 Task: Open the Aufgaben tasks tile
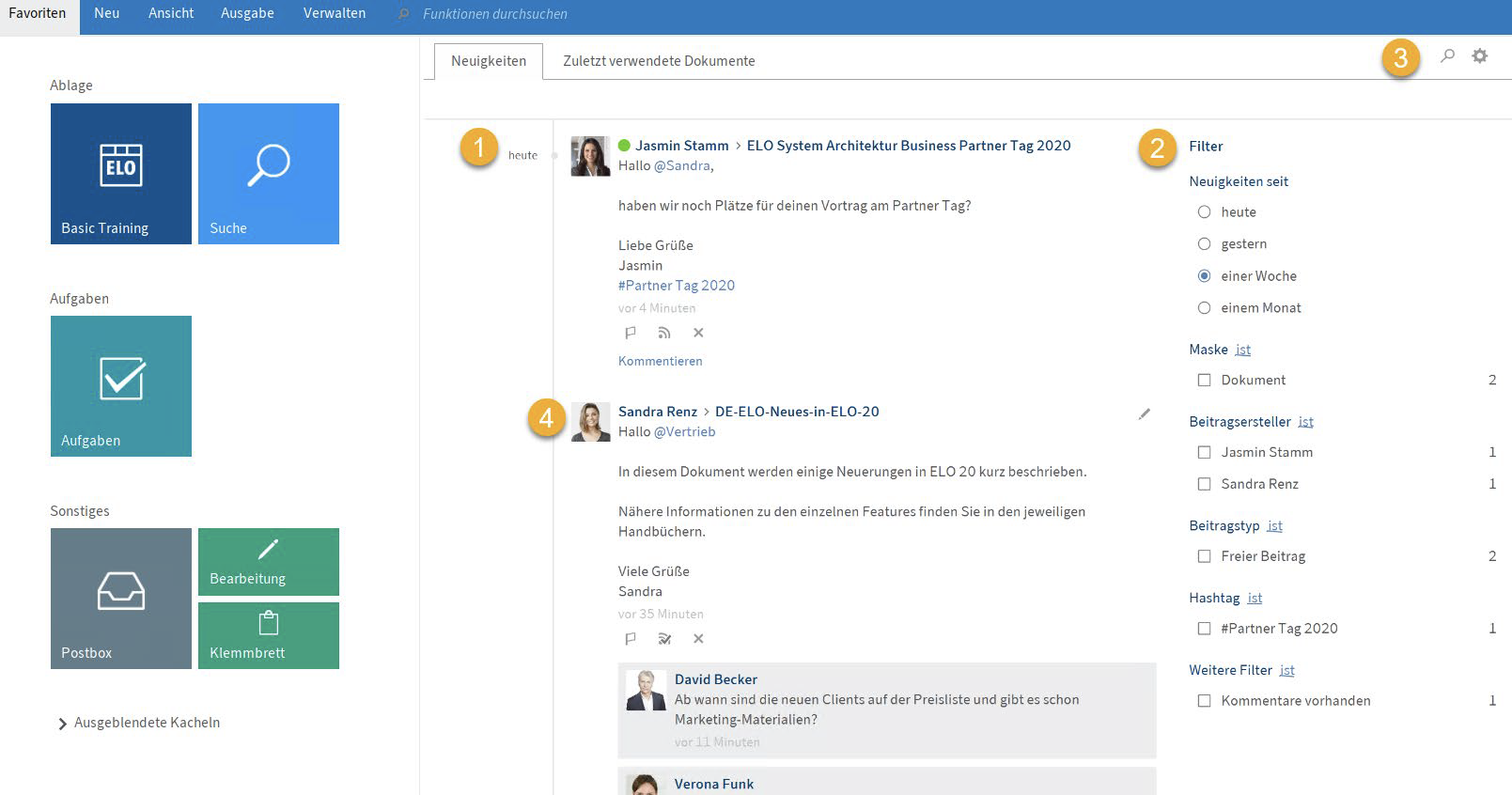pos(121,386)
